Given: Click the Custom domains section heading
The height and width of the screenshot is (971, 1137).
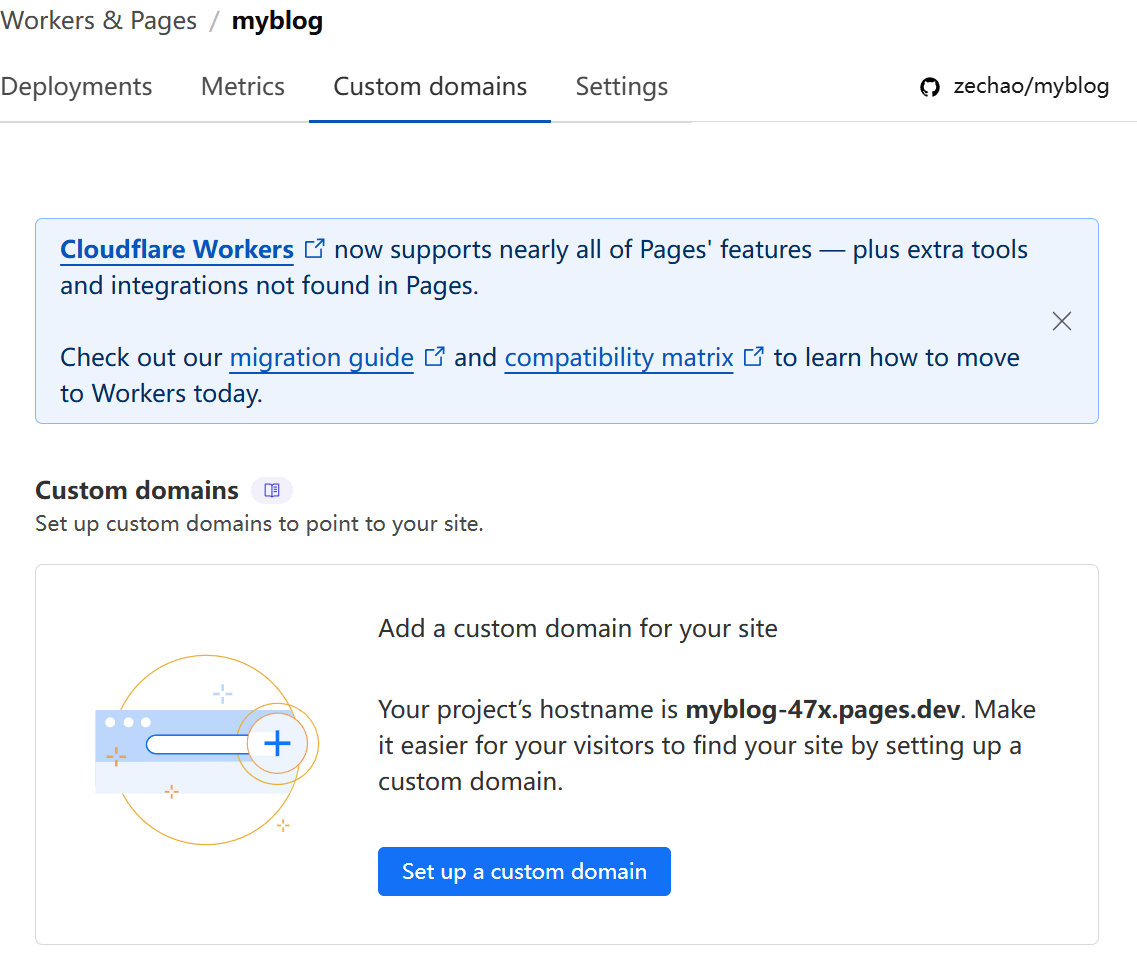Looking at the screenshot, I should point(137,490).
